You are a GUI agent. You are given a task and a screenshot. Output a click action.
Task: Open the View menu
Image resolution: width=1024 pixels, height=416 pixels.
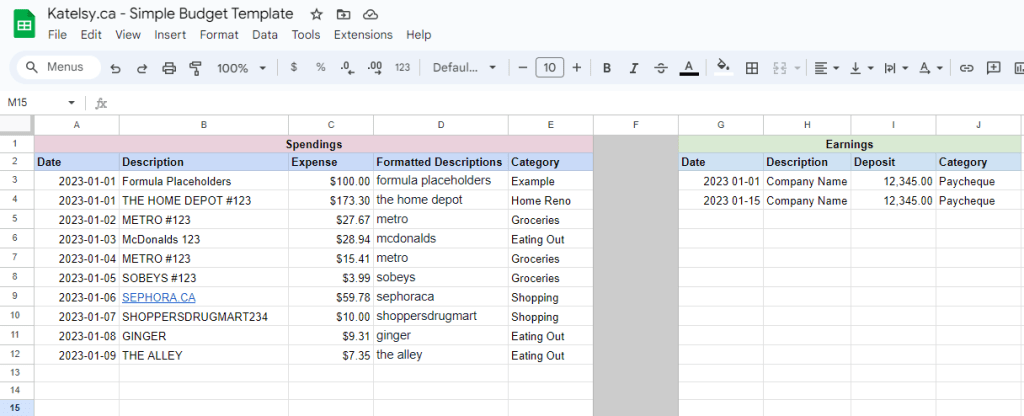point(128,35)
